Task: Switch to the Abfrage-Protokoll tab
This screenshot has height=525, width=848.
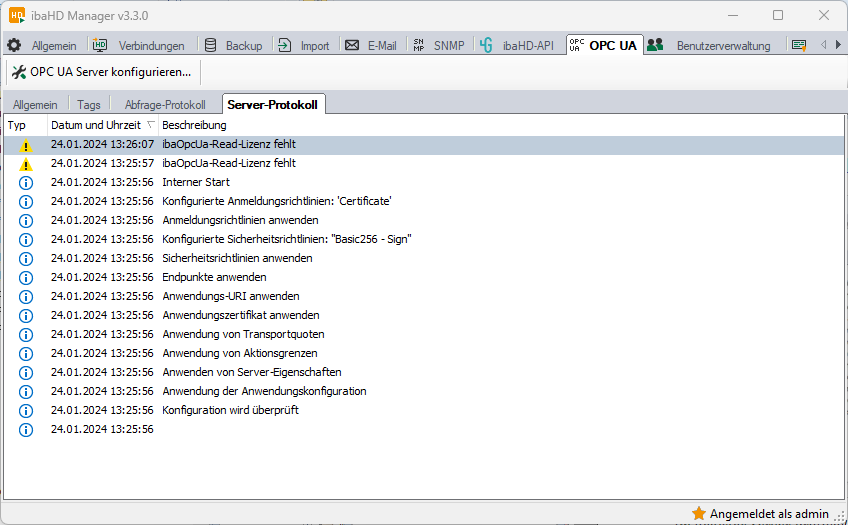Action: point(165,105)
